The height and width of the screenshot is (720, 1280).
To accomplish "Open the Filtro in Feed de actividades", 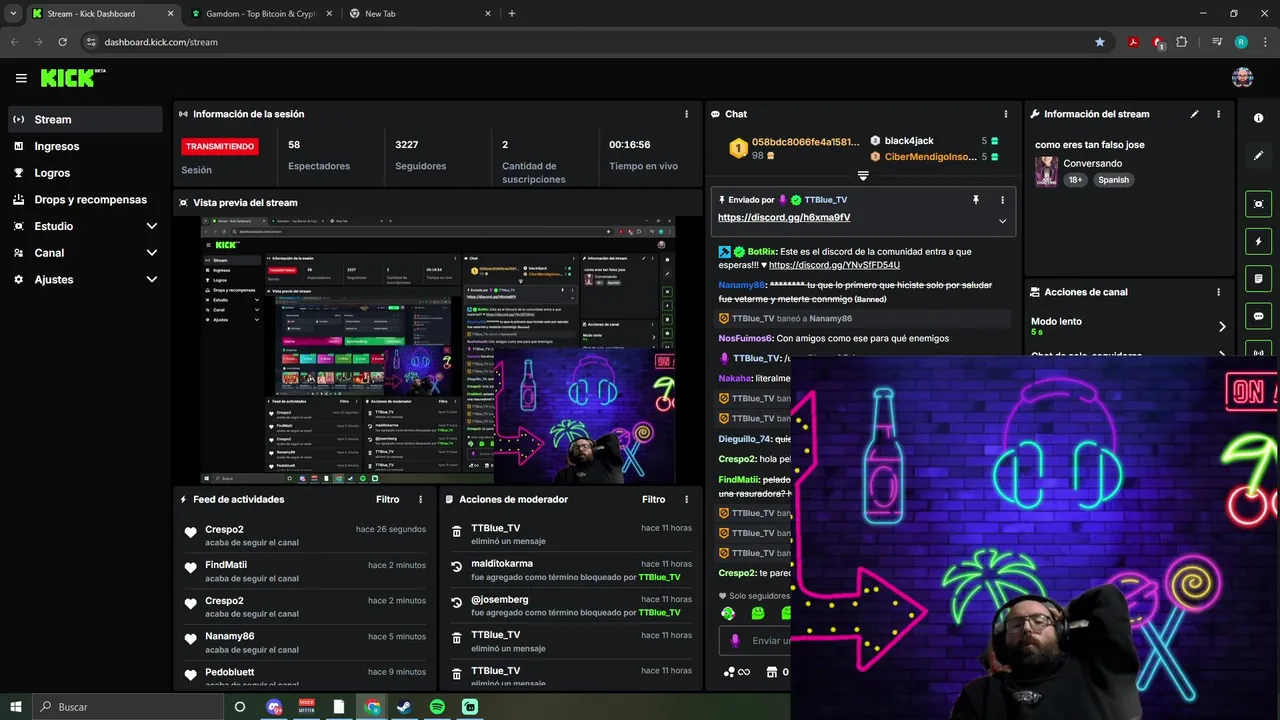I will pos(387,499).
